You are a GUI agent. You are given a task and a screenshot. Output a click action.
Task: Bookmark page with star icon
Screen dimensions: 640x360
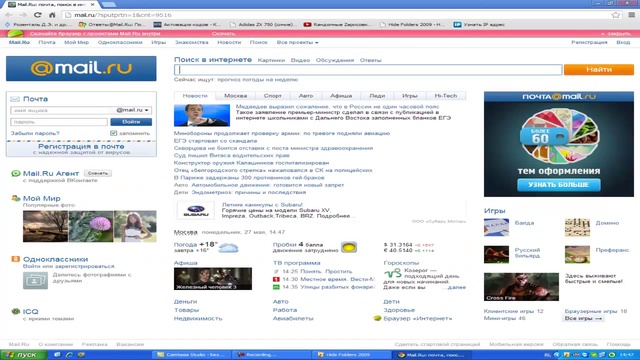[x=616, y=15]
